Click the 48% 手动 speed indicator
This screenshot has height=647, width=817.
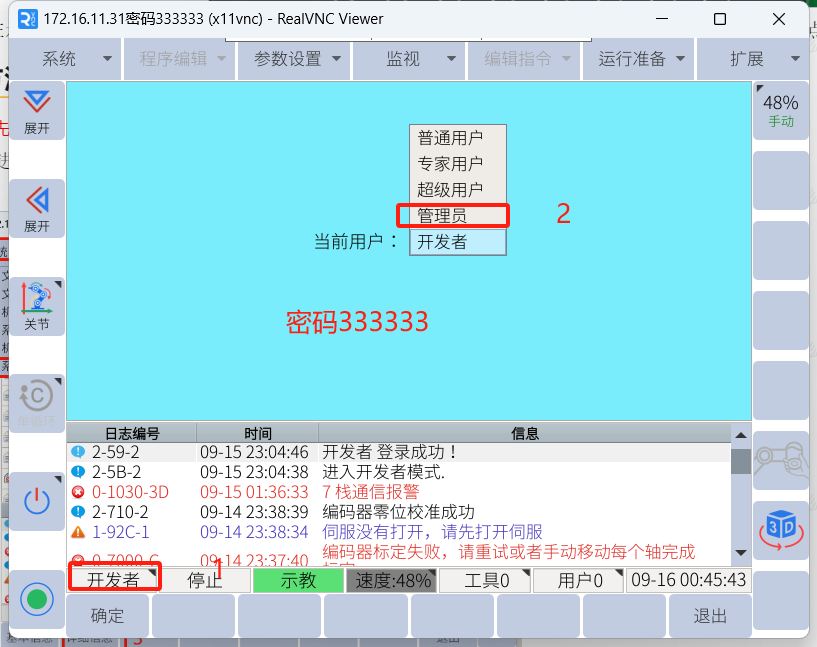point(780,110)
